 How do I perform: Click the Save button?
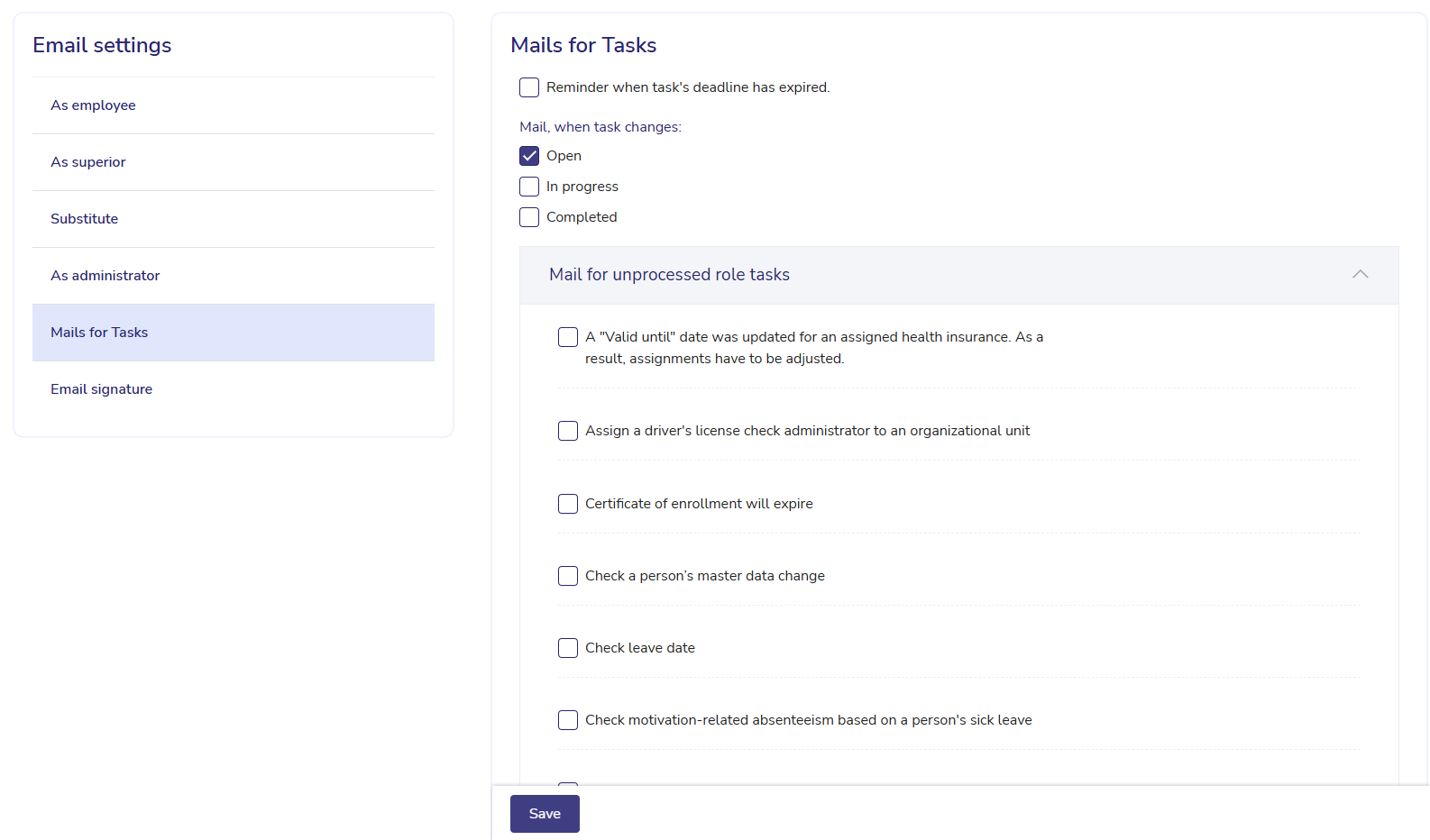pos(545,814)
